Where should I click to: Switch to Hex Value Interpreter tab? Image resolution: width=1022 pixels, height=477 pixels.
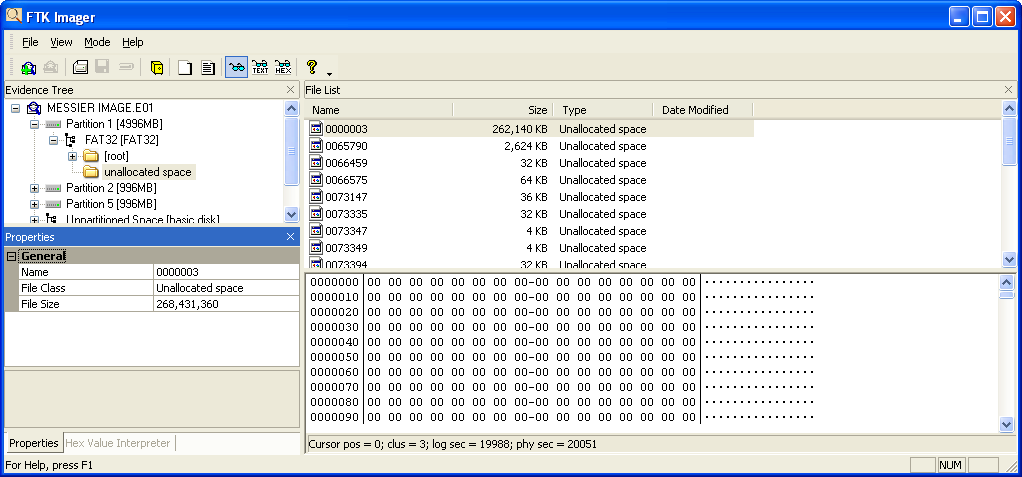[x=118, y=443]
